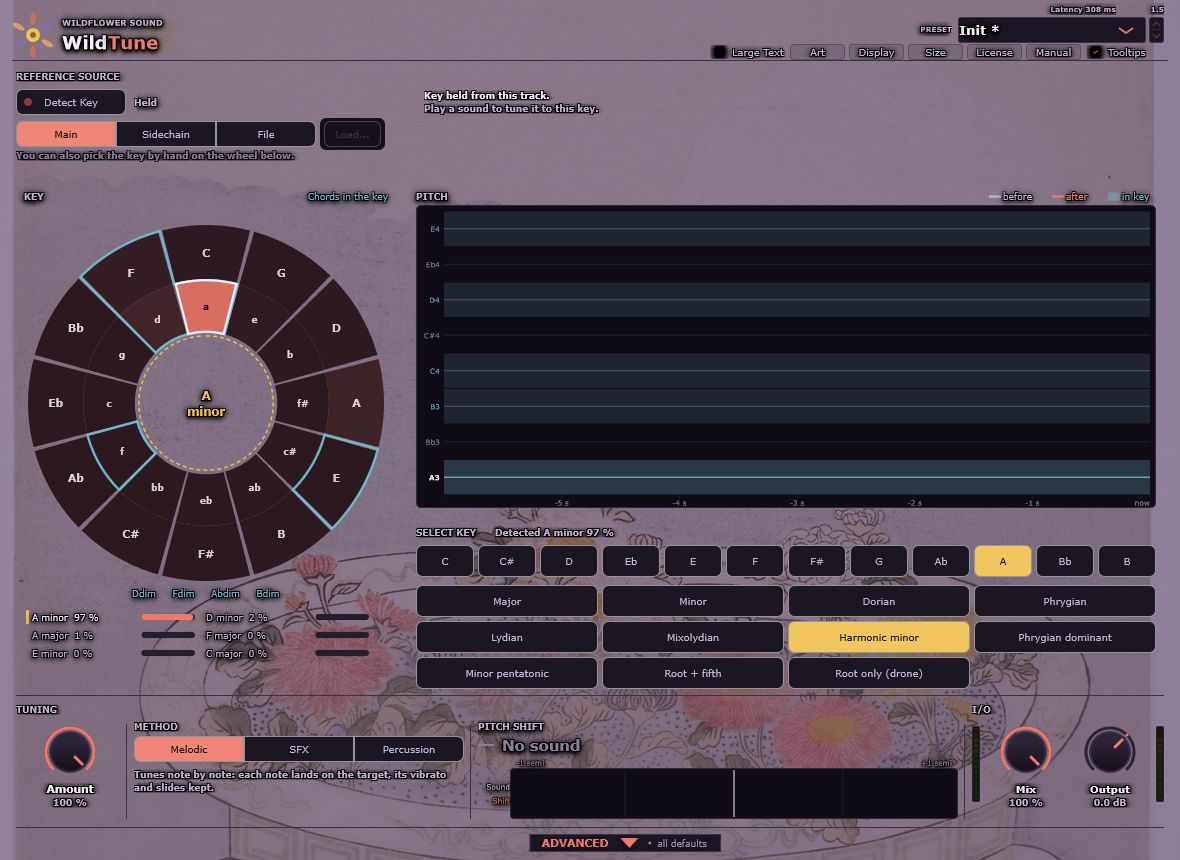The height and width of the screenshot is (860, 1180).
Task: Step the preset up or down arrows
Action: point(1157,30)
